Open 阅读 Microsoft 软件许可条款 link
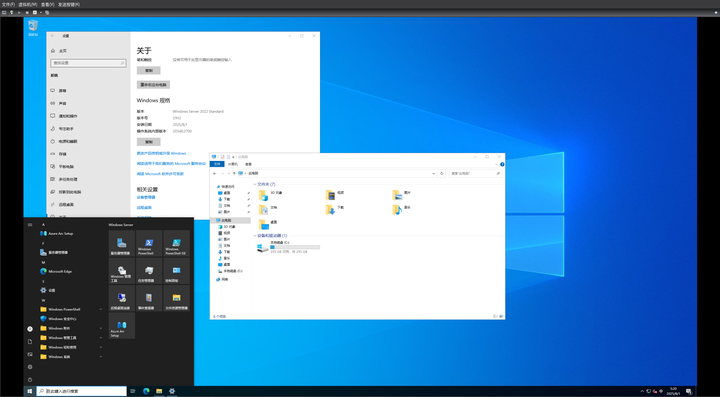The height and width of the screenshot is (397, 720). 160,174
